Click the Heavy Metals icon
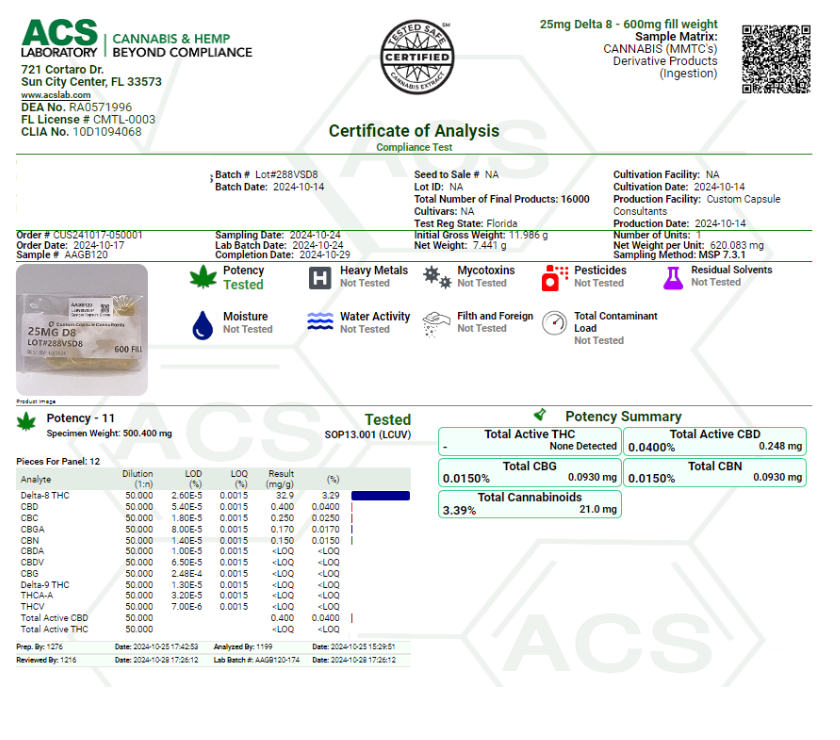Viewport: 840px width, 740px height. (x=320, y=277)
